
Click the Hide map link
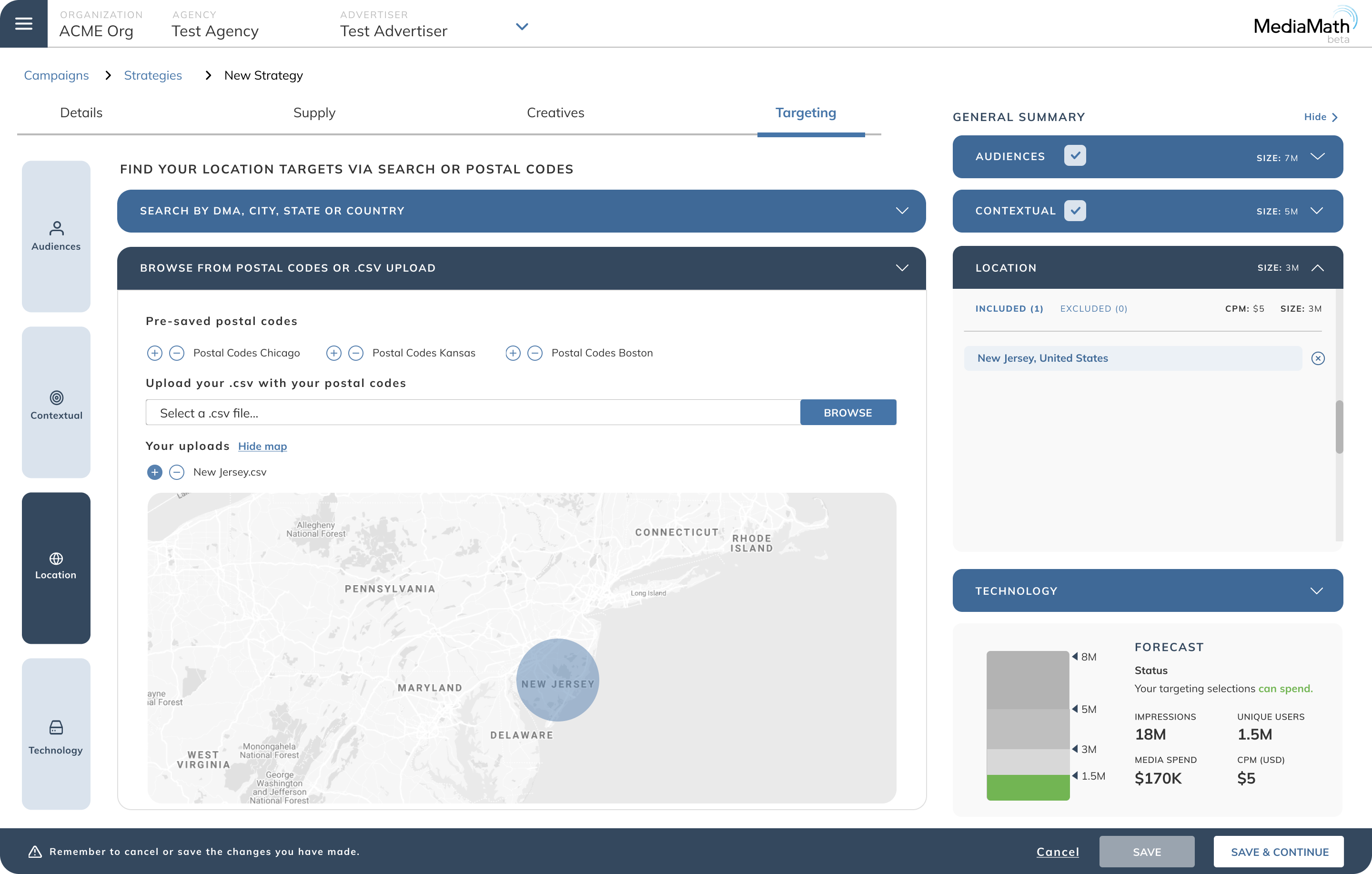(x=262, y=447)
